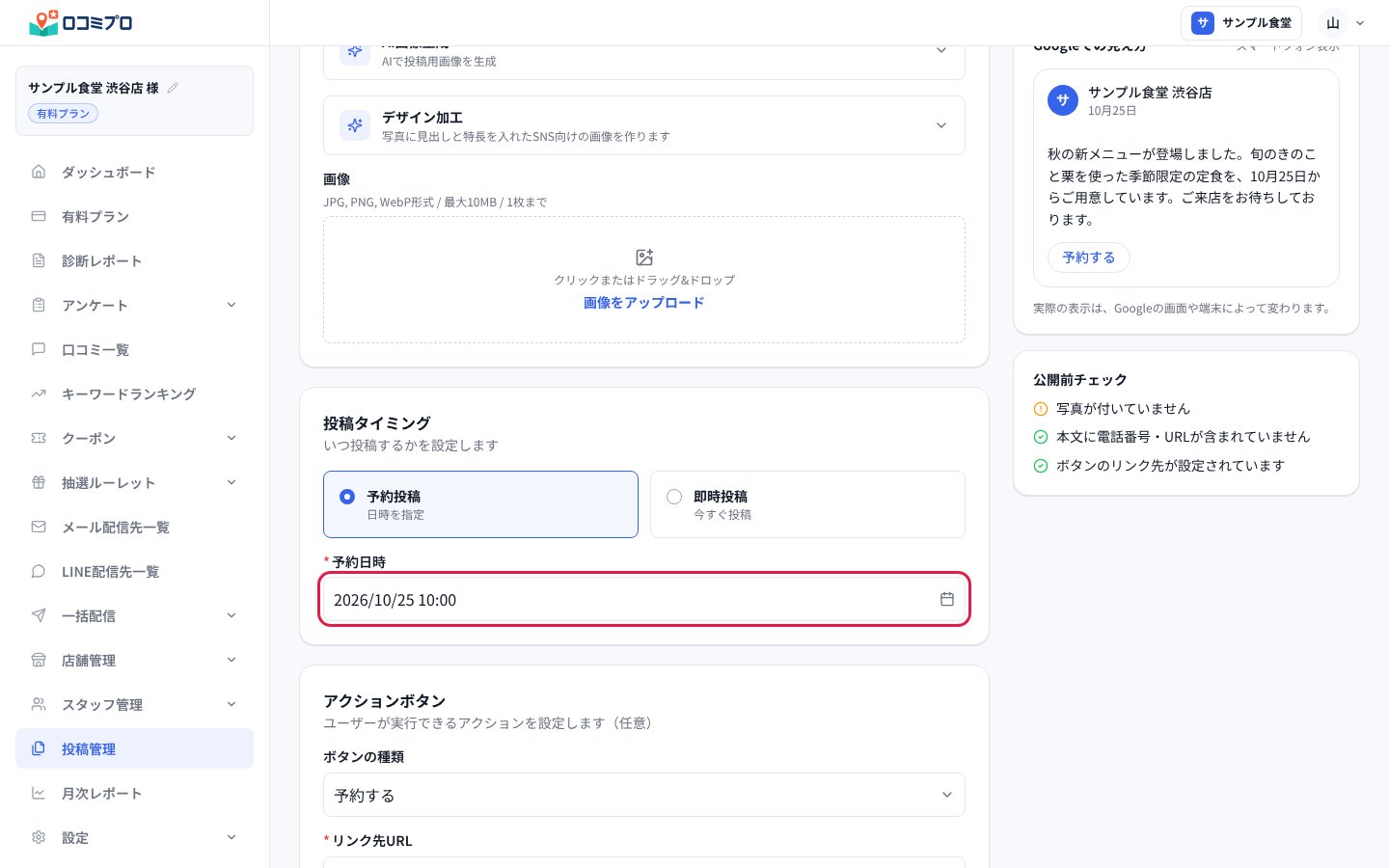Click the gear icon beside 設定
This screenshot has width=1389, height=868.
(39, 837)
